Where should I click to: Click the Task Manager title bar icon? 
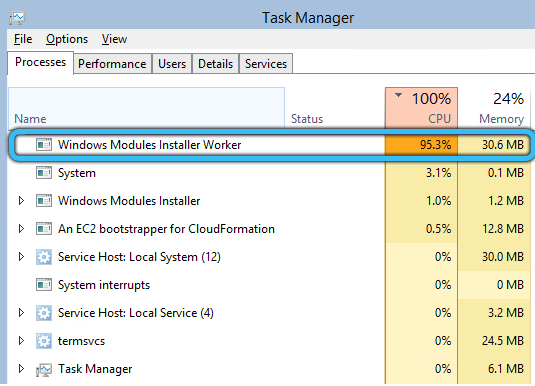[x=17, y=18]
